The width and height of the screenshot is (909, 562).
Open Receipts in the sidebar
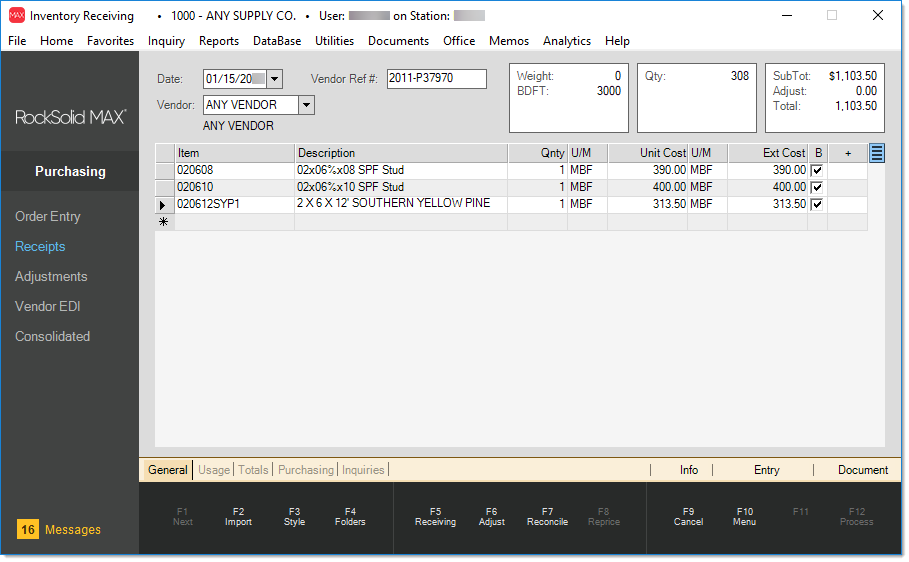click(40, 246)
